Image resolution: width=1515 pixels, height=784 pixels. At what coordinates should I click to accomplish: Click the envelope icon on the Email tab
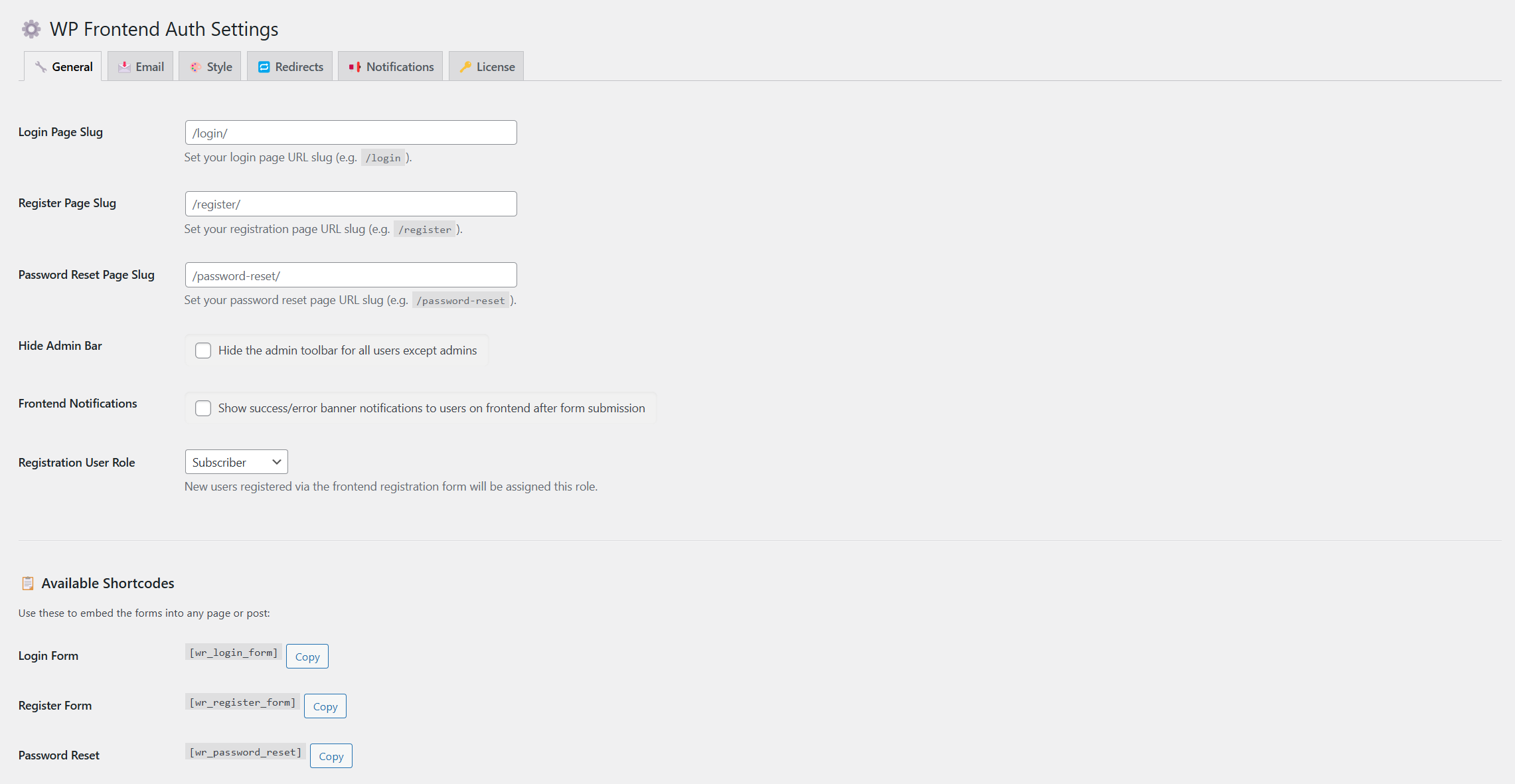124,67
